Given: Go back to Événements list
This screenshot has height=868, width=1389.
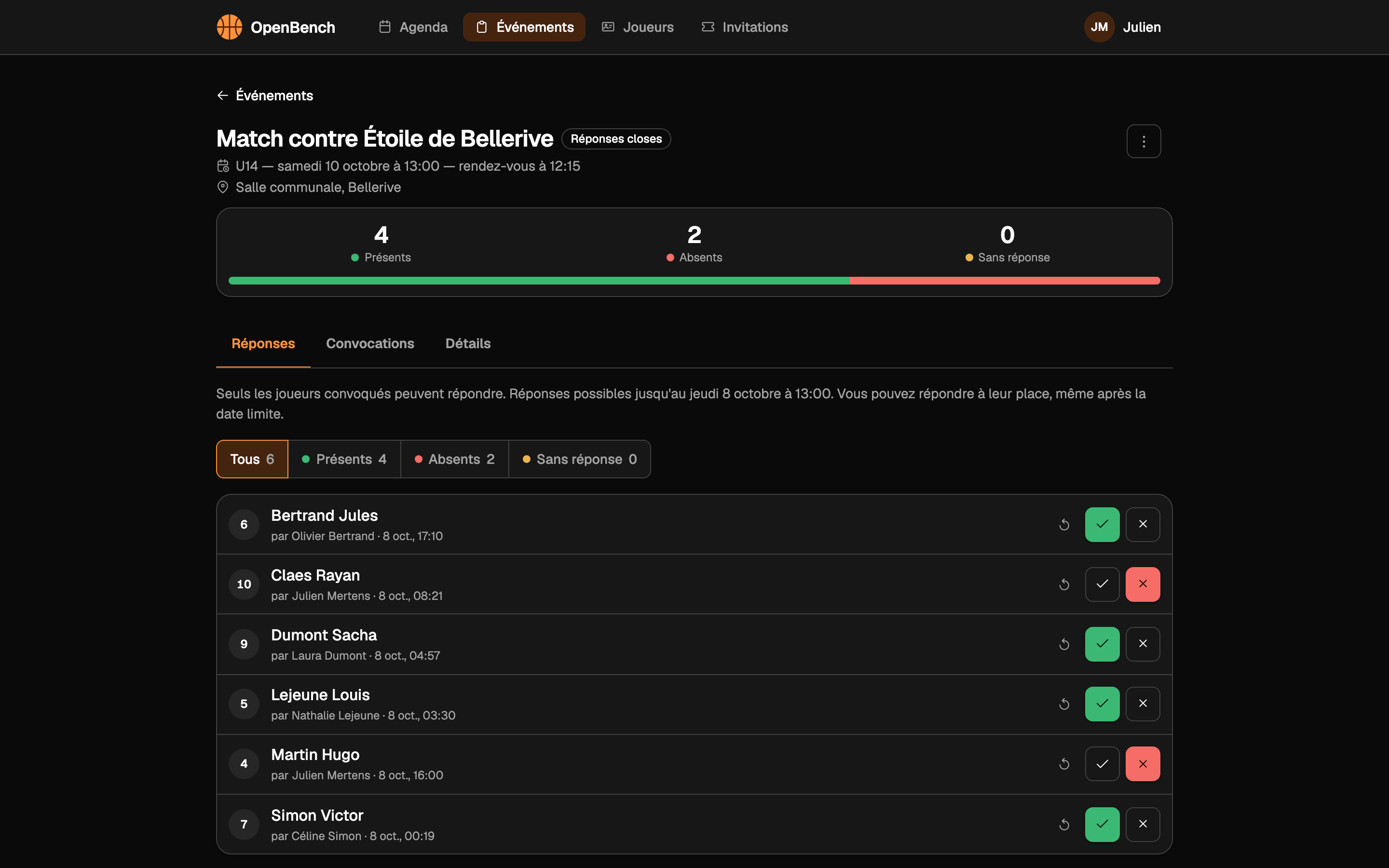Looking at the screenshot, I should point(265,95).
